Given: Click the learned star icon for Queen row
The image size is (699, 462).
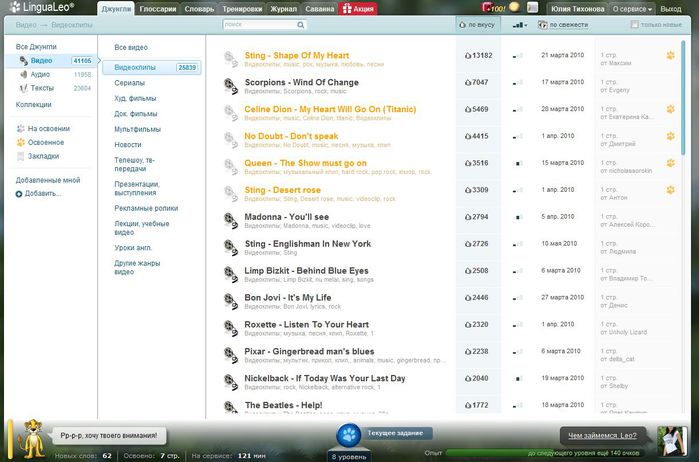Looking at the screenshot, I should (670, 163).
